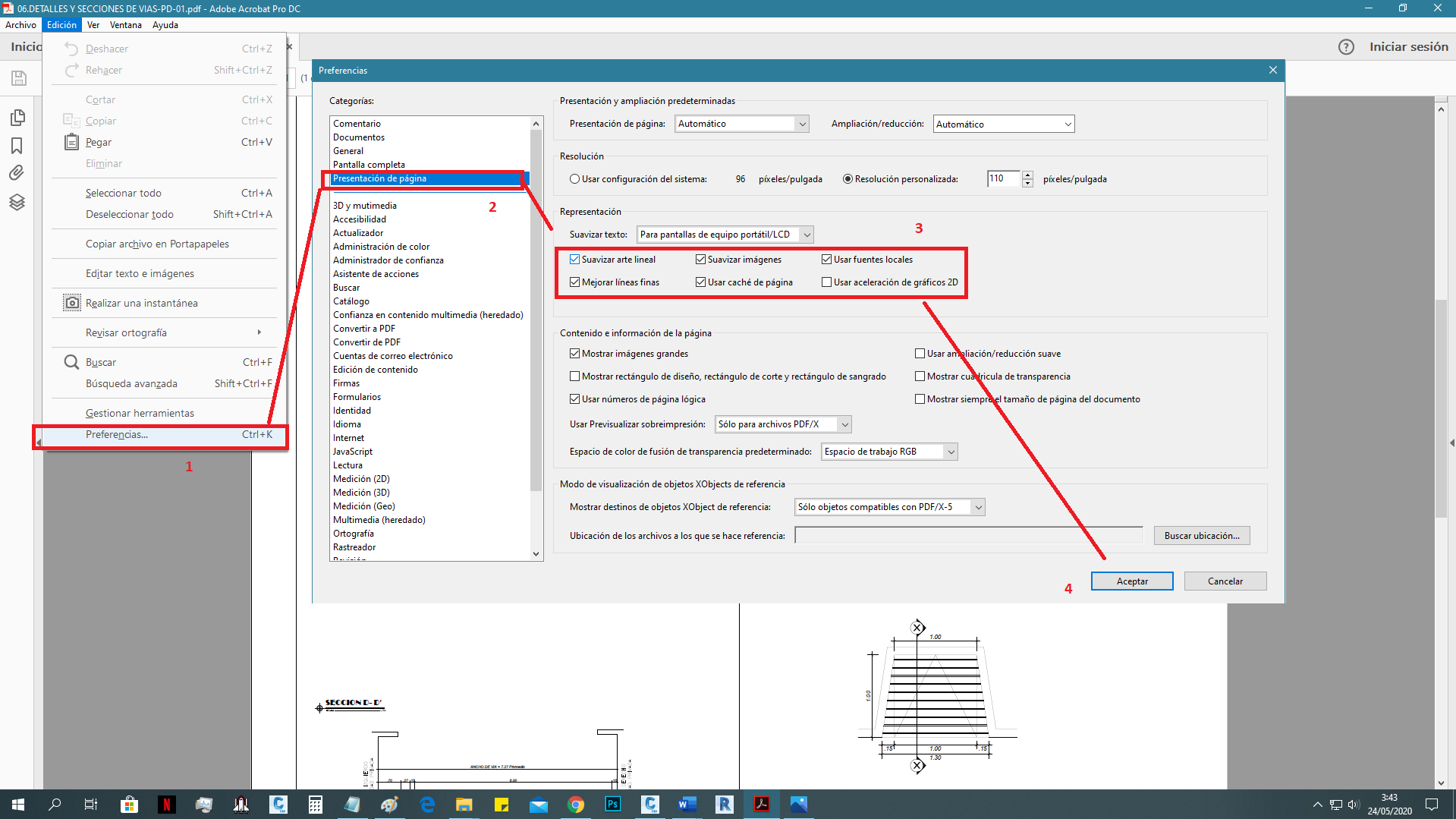
Task: Open the Layers panel
Action: point(17,203)
